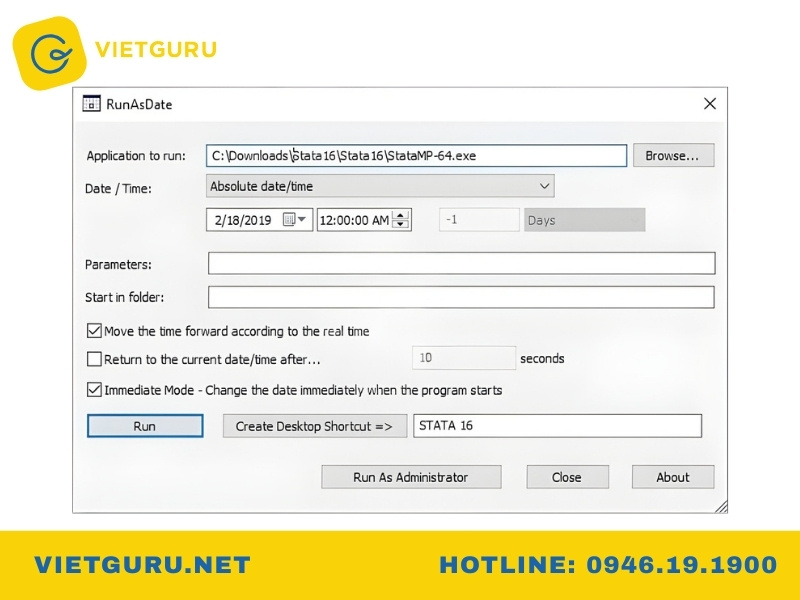Image resolution: width=800 pixels, height=600 pixels.
Task: Increase the time with the up spinner arrow
Action: pos(401,215)
